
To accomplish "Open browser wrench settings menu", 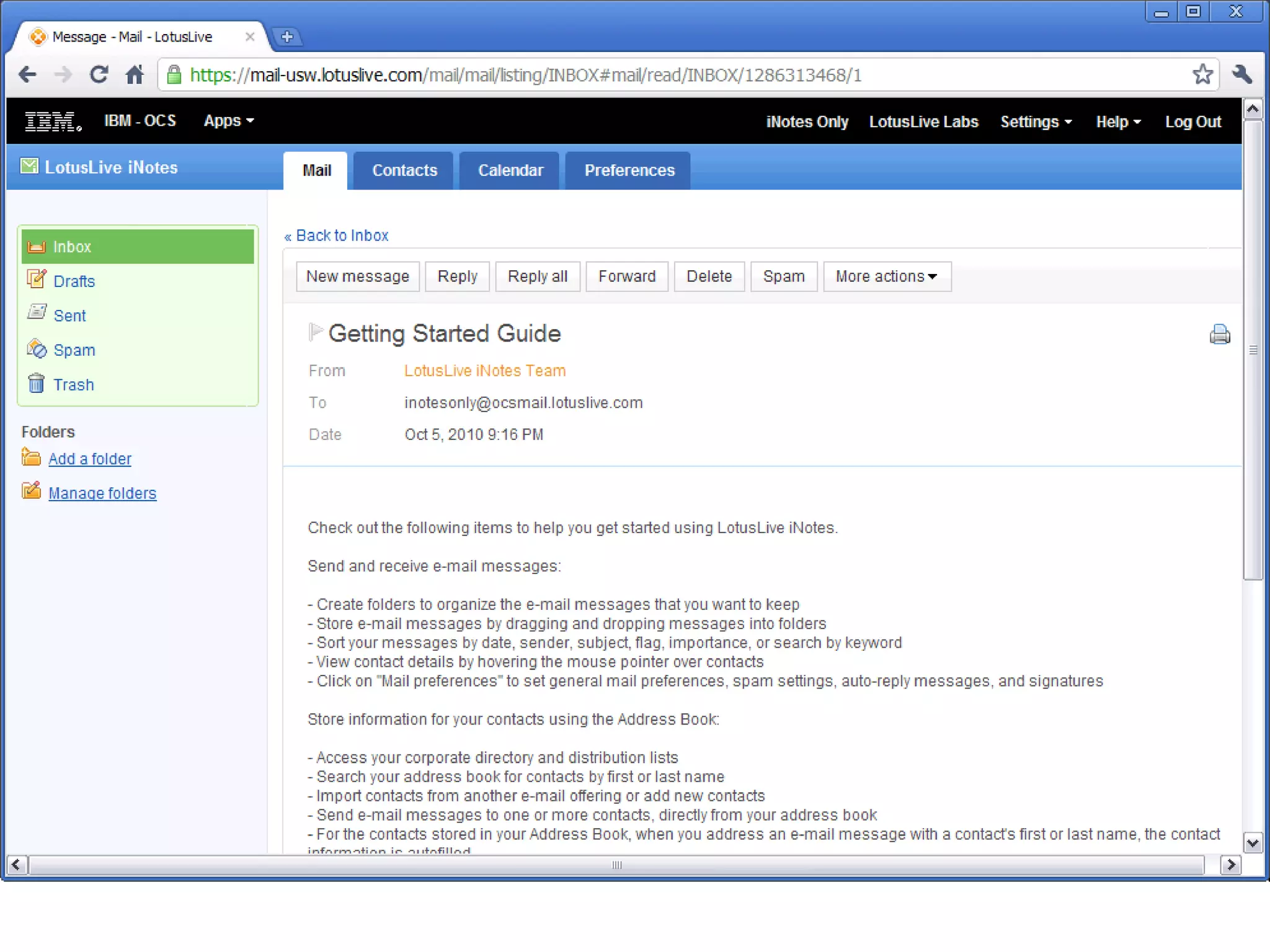I will (x=1242, y=75).
